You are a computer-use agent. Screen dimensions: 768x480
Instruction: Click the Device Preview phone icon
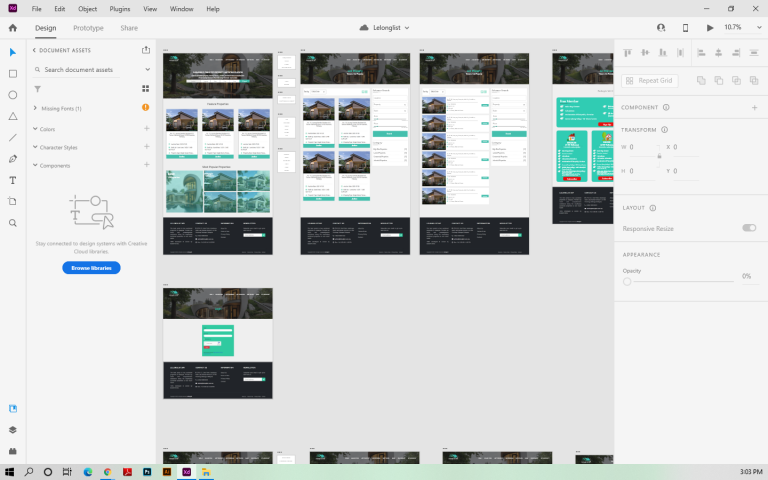pos(685,28)
